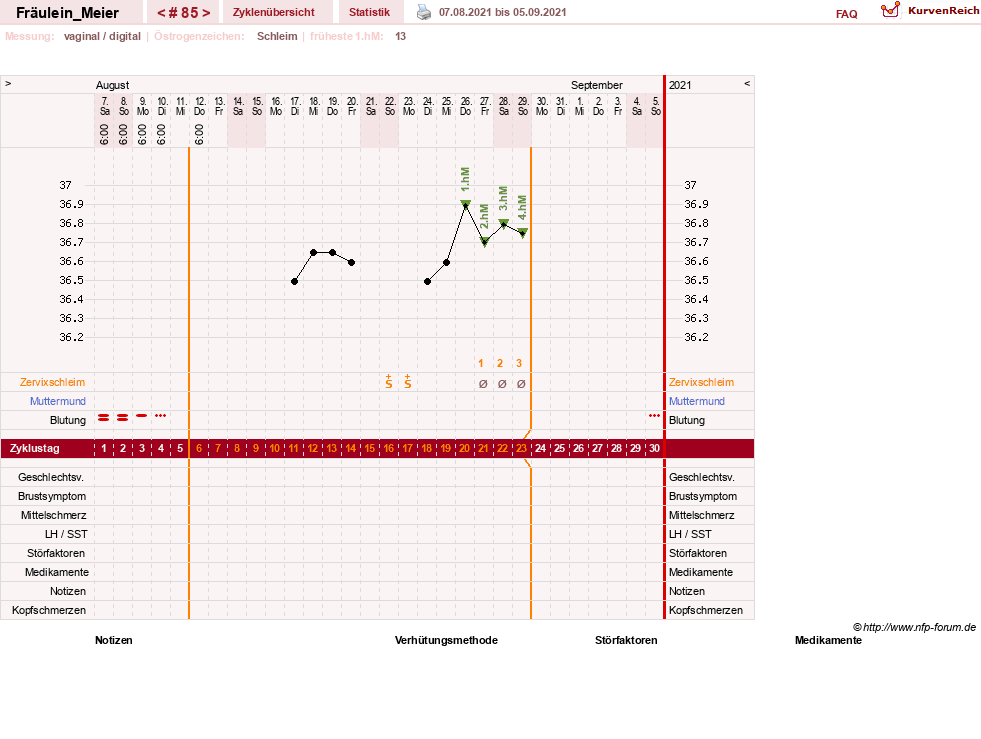Click the Zyklustag header label
The width and height of the screenshot is (981, 739).
point(34,449)
